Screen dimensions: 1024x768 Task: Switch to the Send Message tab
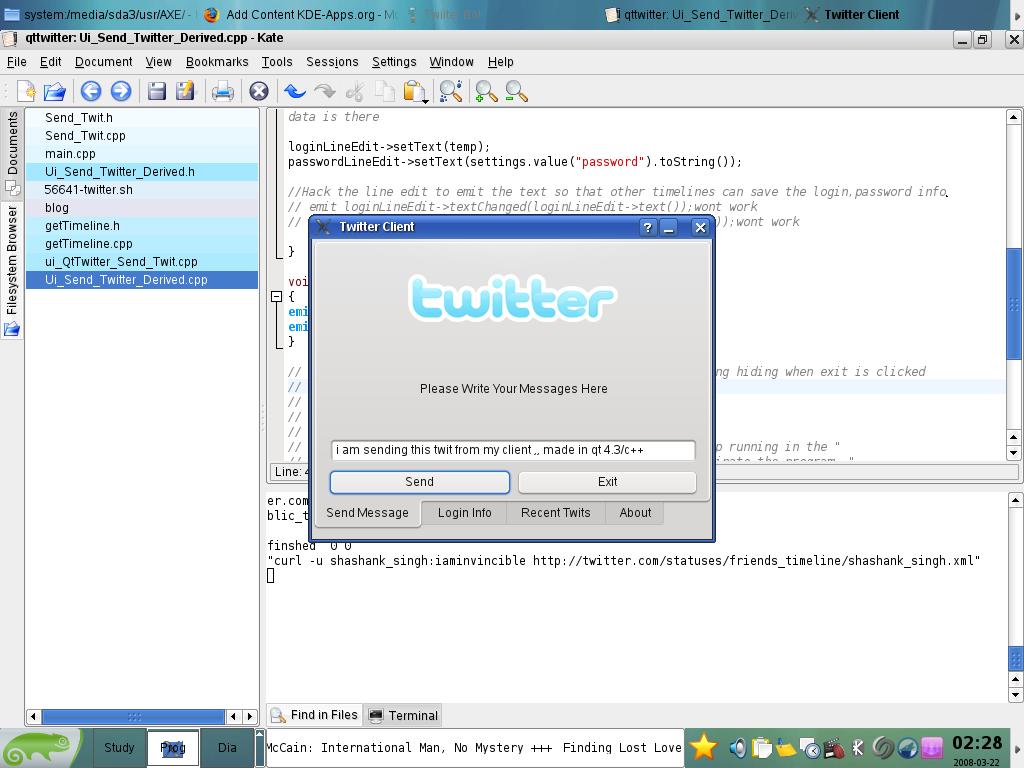[368, 513]
